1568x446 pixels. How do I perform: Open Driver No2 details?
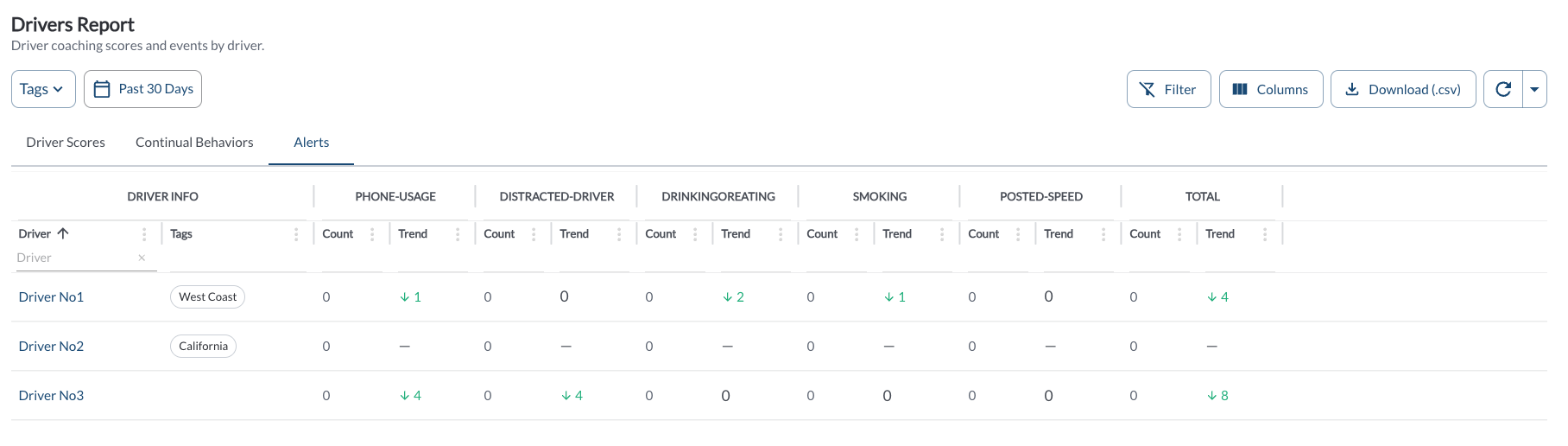pos(51,347)
